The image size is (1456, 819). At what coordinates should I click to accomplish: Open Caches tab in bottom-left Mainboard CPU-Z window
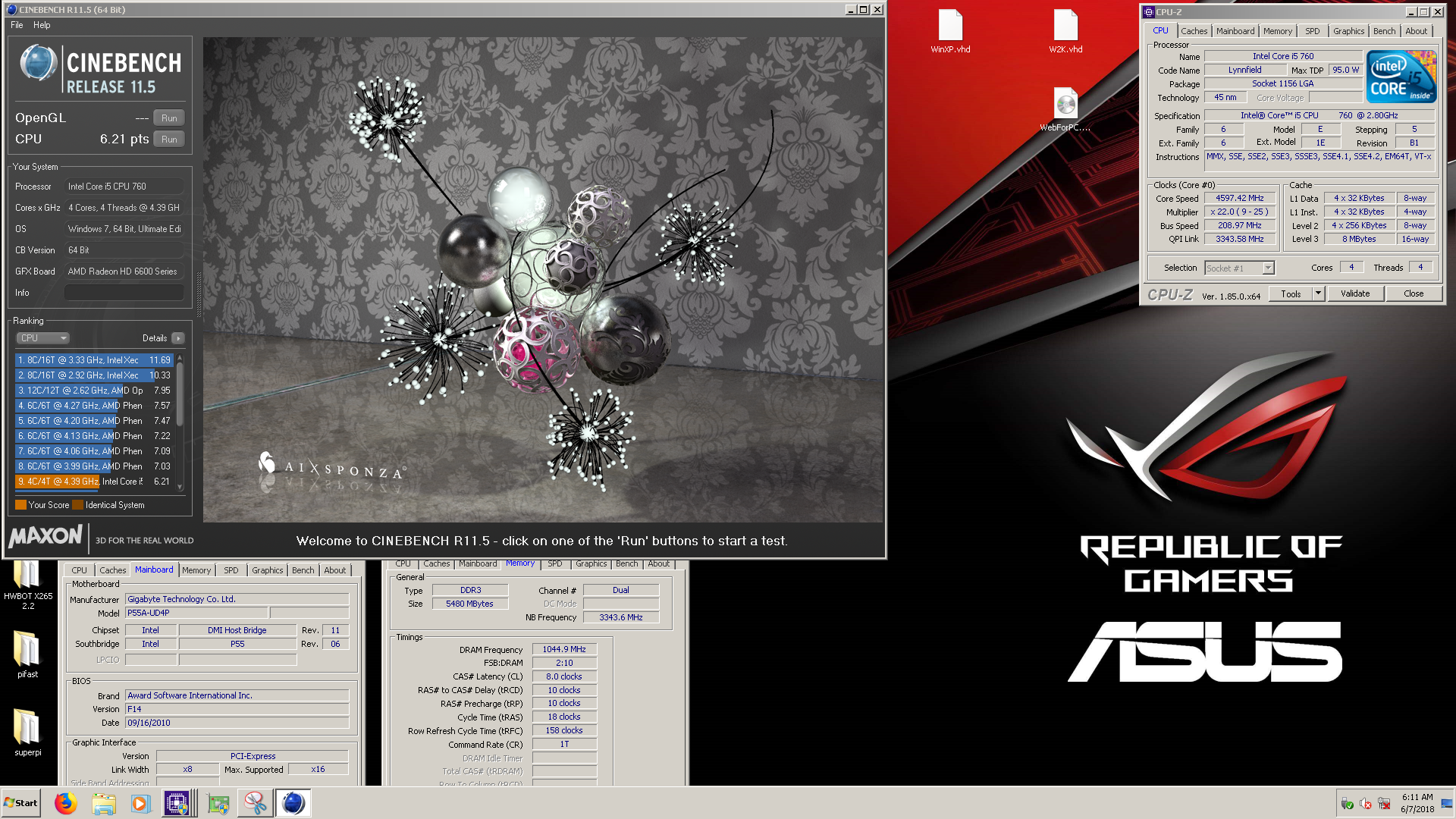coord(112,570)
